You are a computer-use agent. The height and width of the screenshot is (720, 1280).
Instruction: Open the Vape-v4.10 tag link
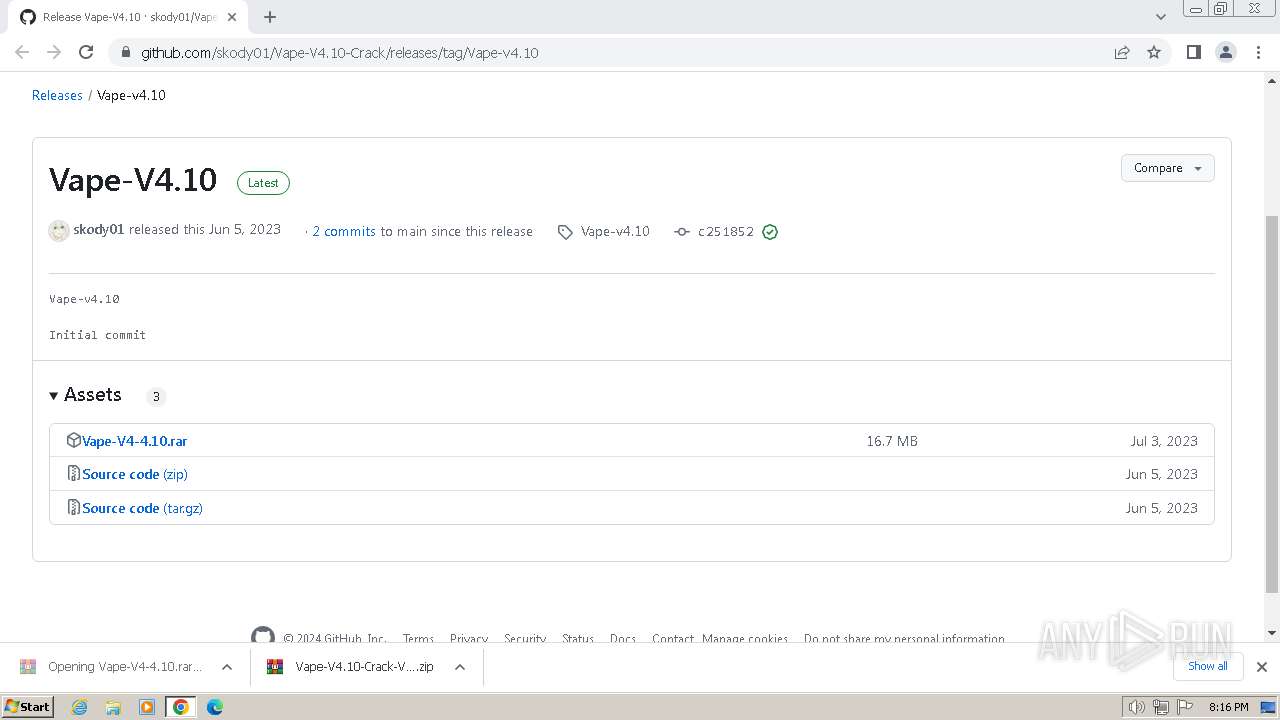coord(615,231)
